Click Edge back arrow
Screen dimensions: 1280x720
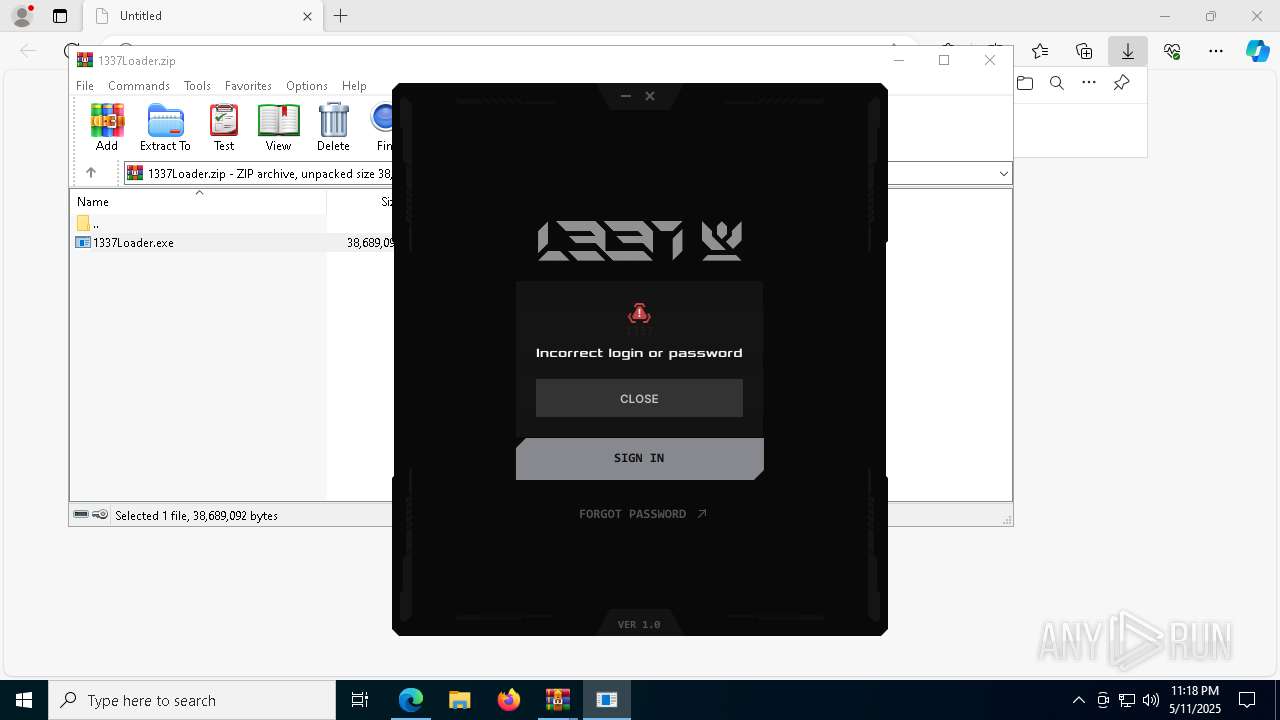point(28,51)
